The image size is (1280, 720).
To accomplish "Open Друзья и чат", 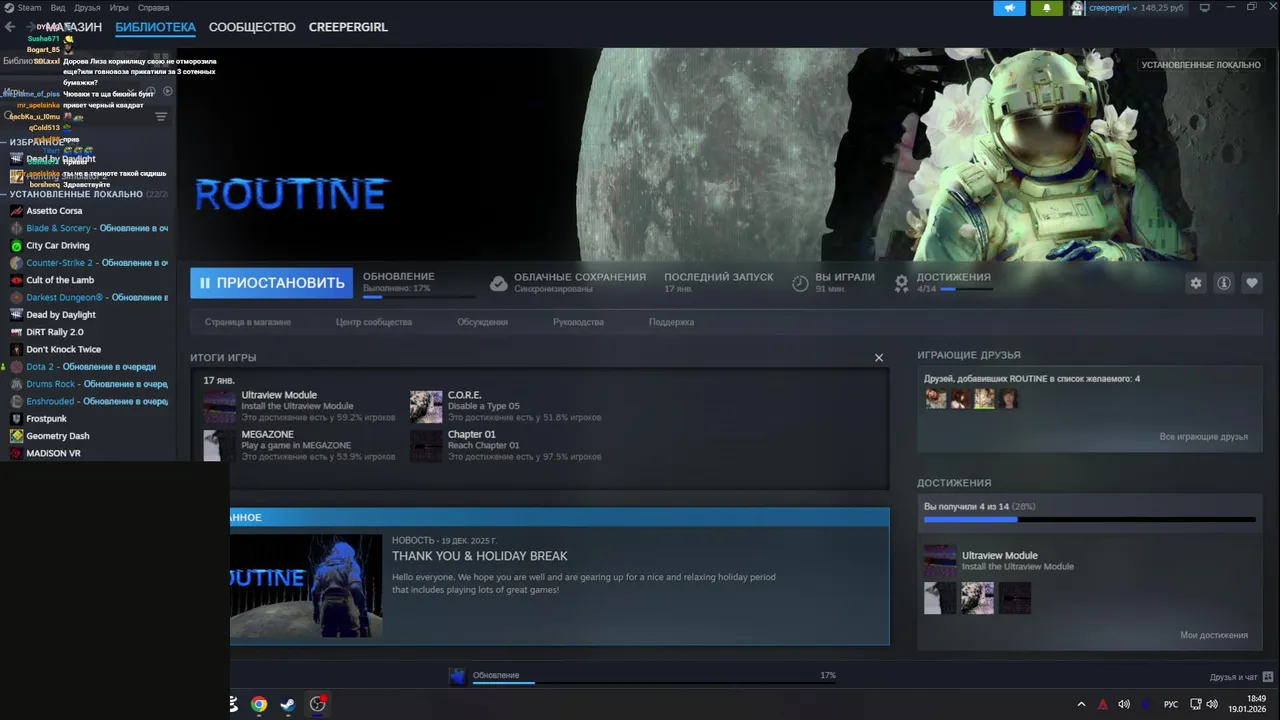I will pyautogui.click(x=1241, y=677).
